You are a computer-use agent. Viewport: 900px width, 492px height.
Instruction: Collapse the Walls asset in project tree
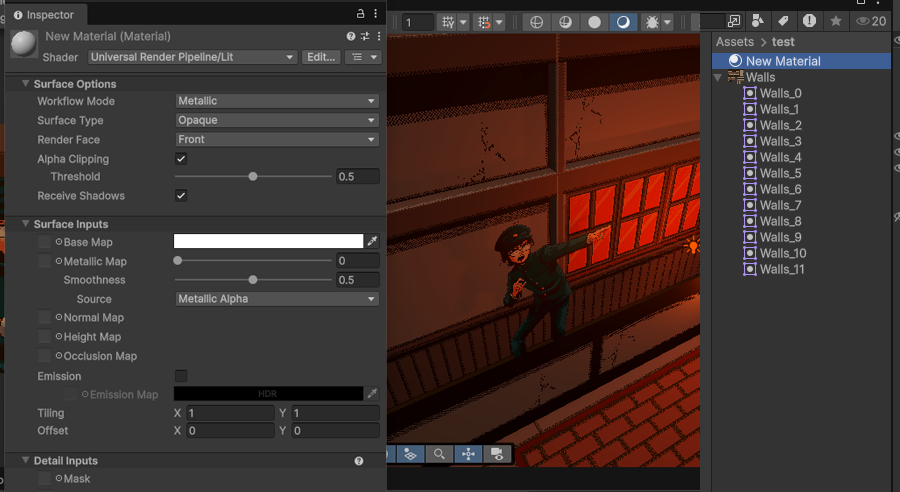718,77
